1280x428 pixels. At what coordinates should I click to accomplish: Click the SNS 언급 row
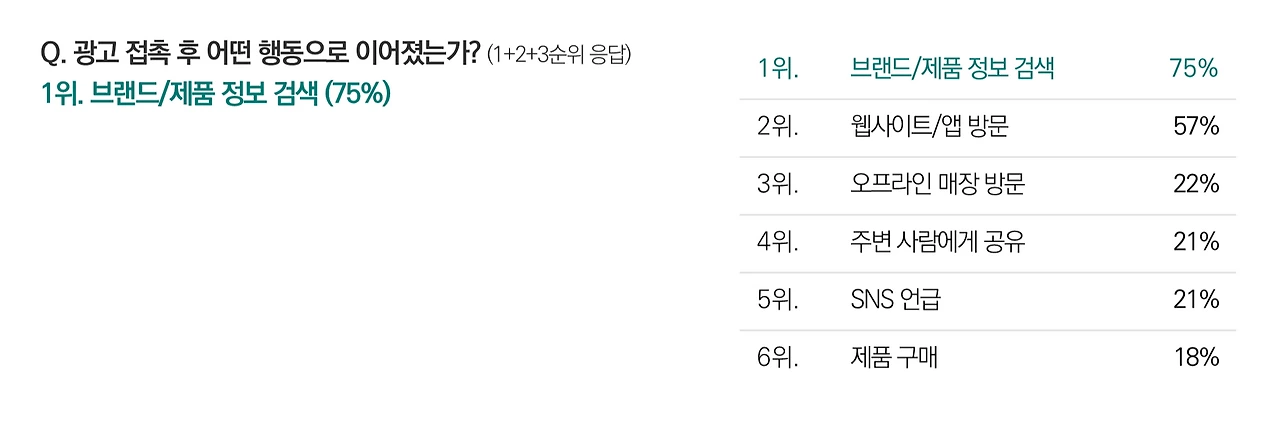[x=987, y=300]
